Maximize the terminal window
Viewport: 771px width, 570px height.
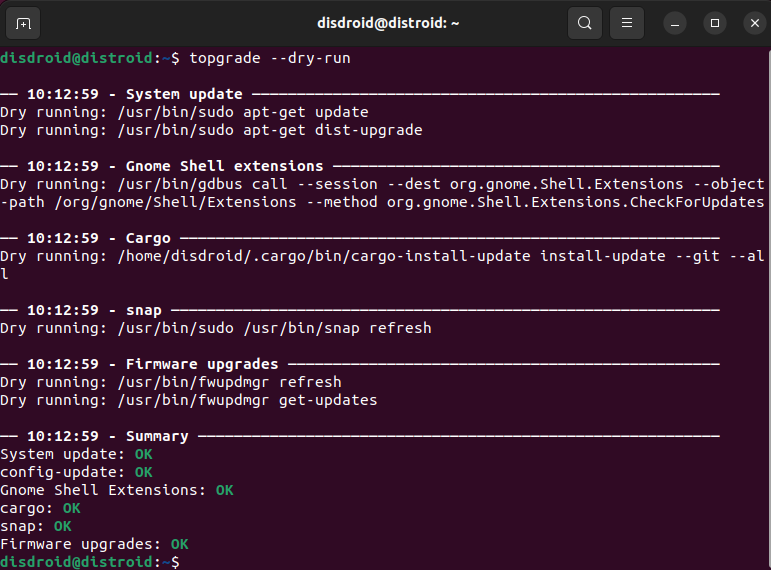click(715, 24)
